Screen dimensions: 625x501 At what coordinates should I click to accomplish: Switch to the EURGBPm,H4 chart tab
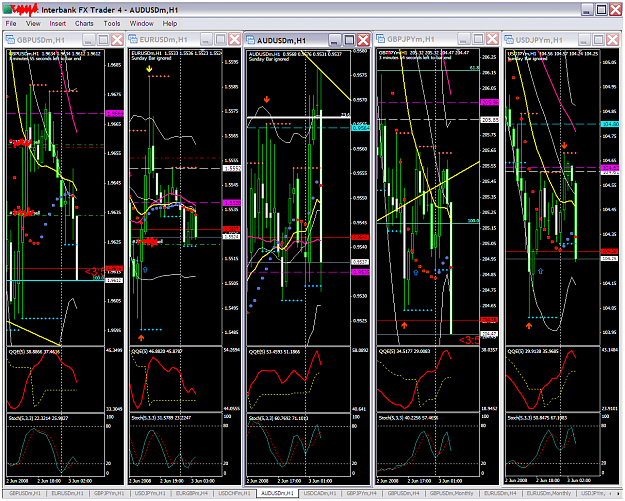point(192,493)
